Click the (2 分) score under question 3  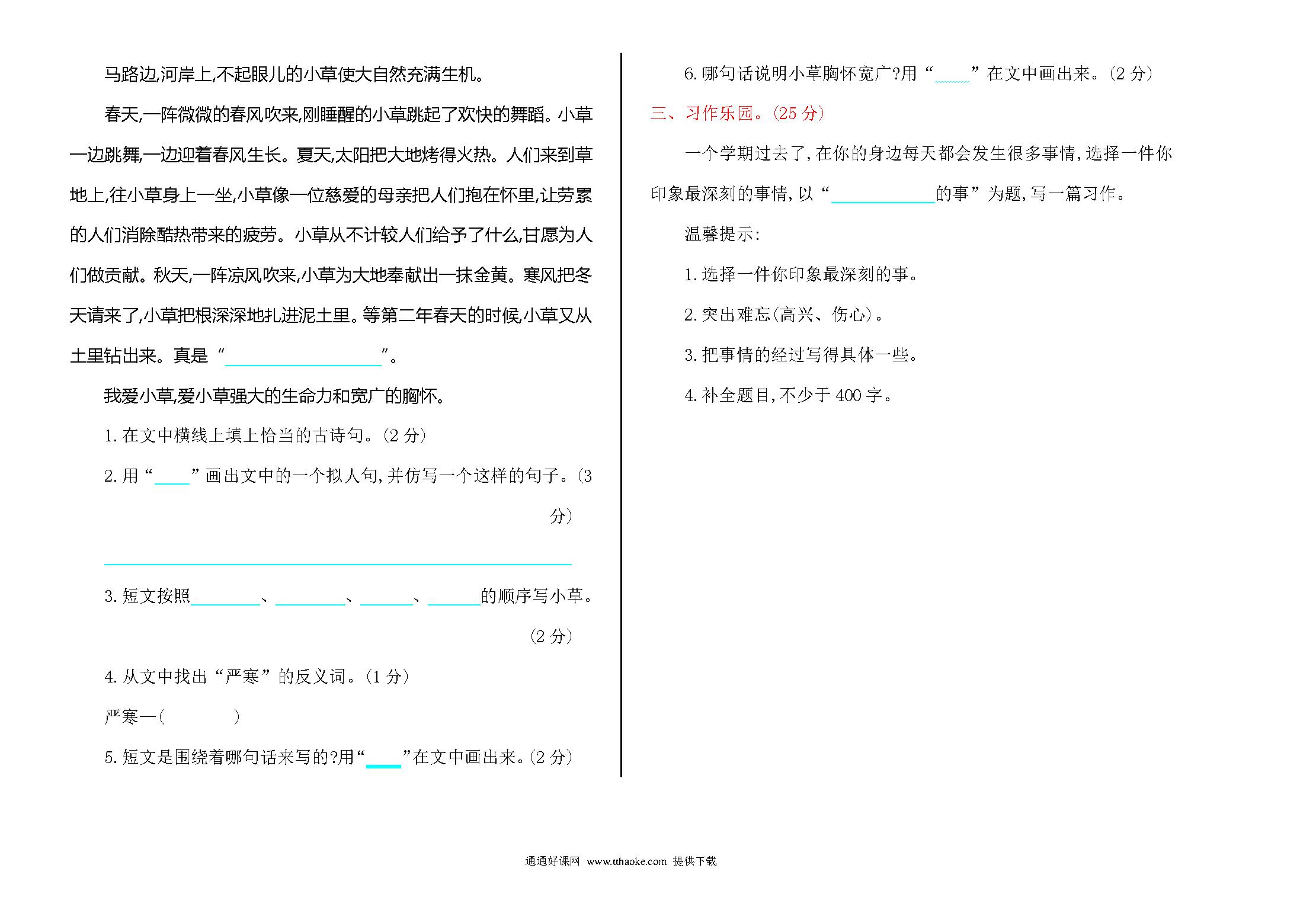(x=551, y=636)
